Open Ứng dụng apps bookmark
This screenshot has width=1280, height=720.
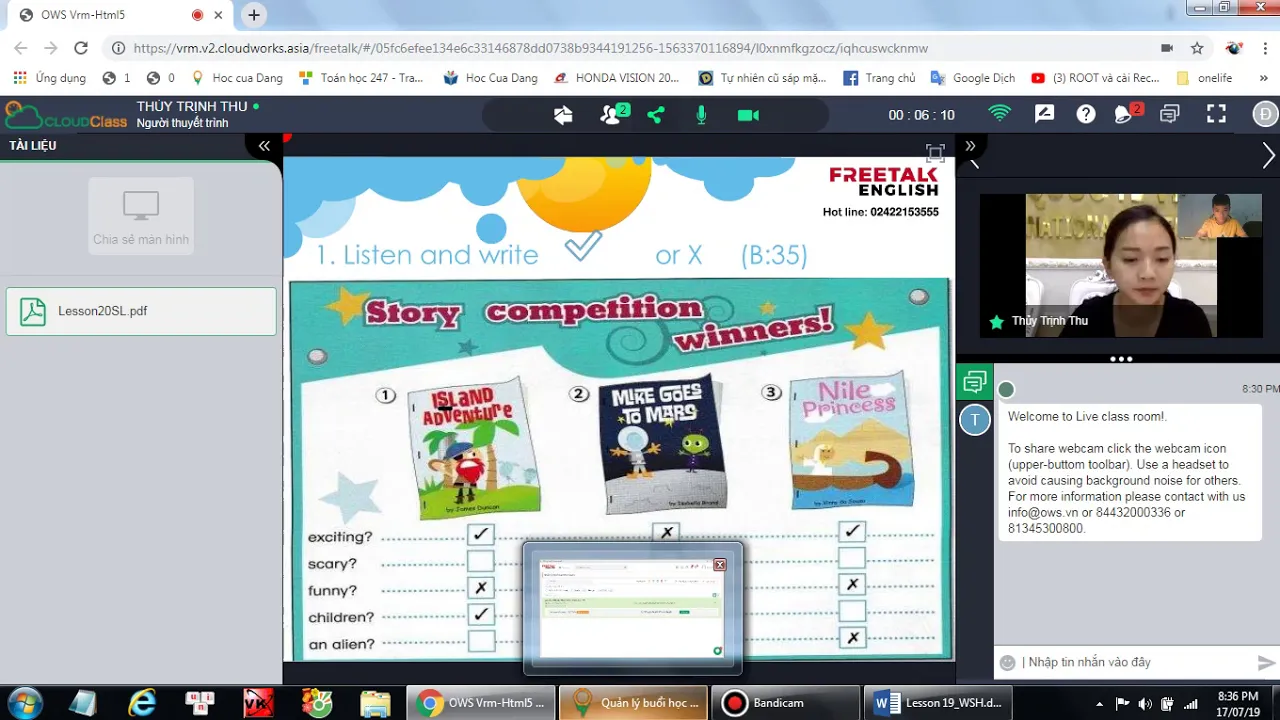coord(50,78)
